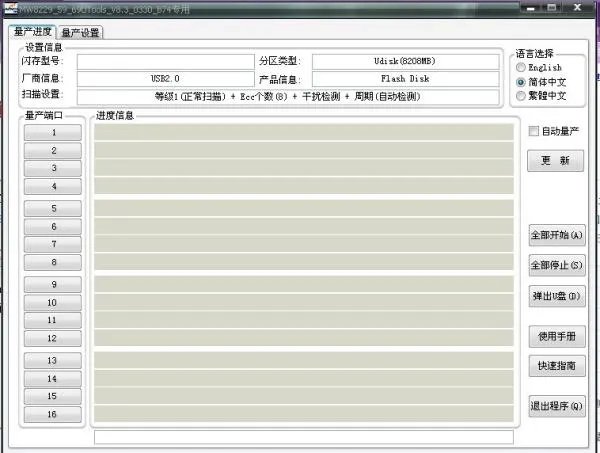The image size is (600, 453).
Task: Click production port button 9
Action: click(53, 284)
